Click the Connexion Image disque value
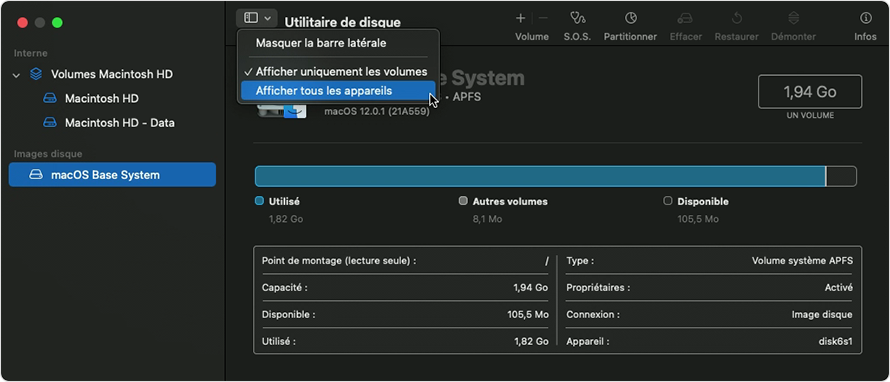Screen dimensions: 890x382 pyautogui.click(x=822, y=314)
